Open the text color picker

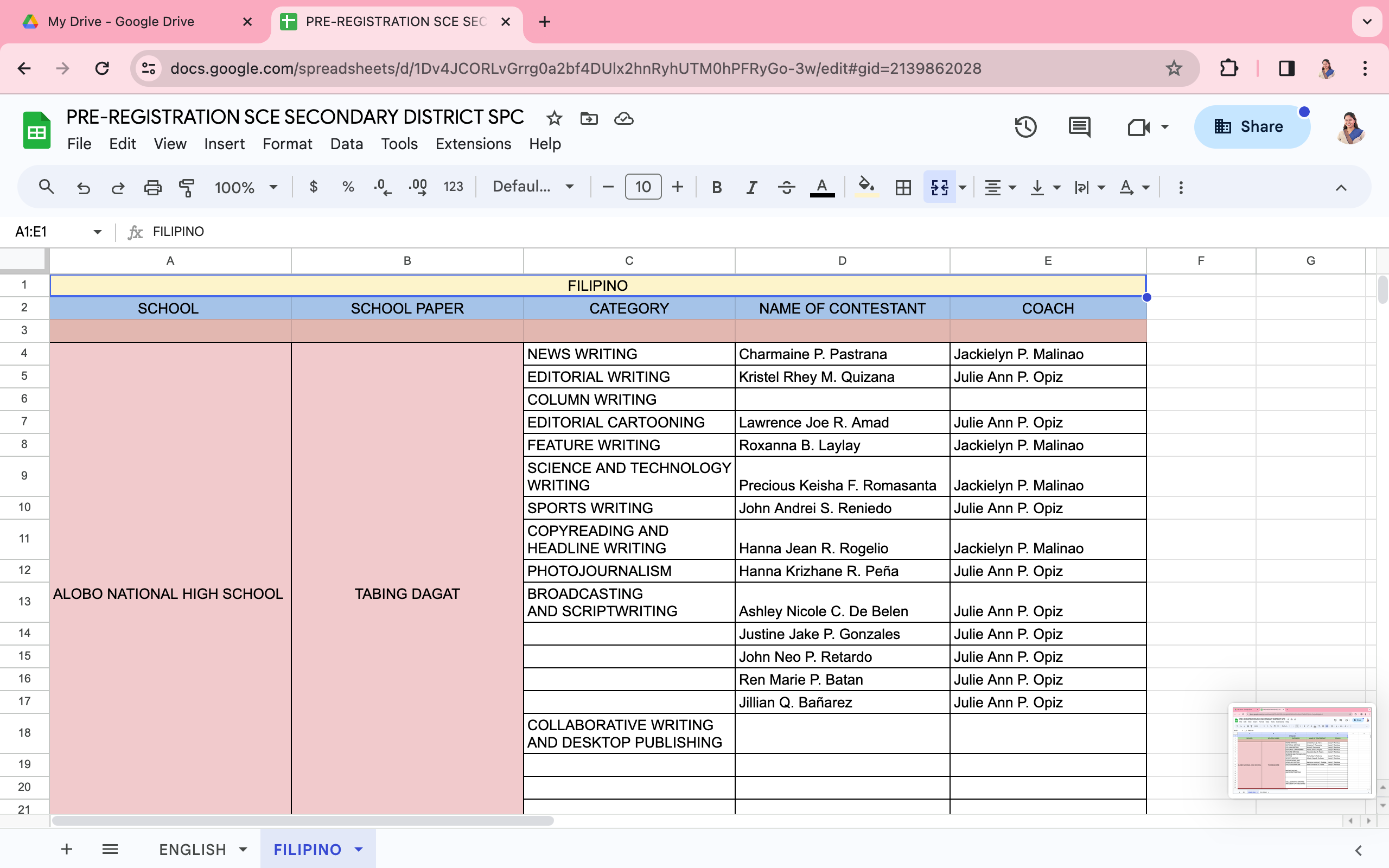[x=822, y=187]
